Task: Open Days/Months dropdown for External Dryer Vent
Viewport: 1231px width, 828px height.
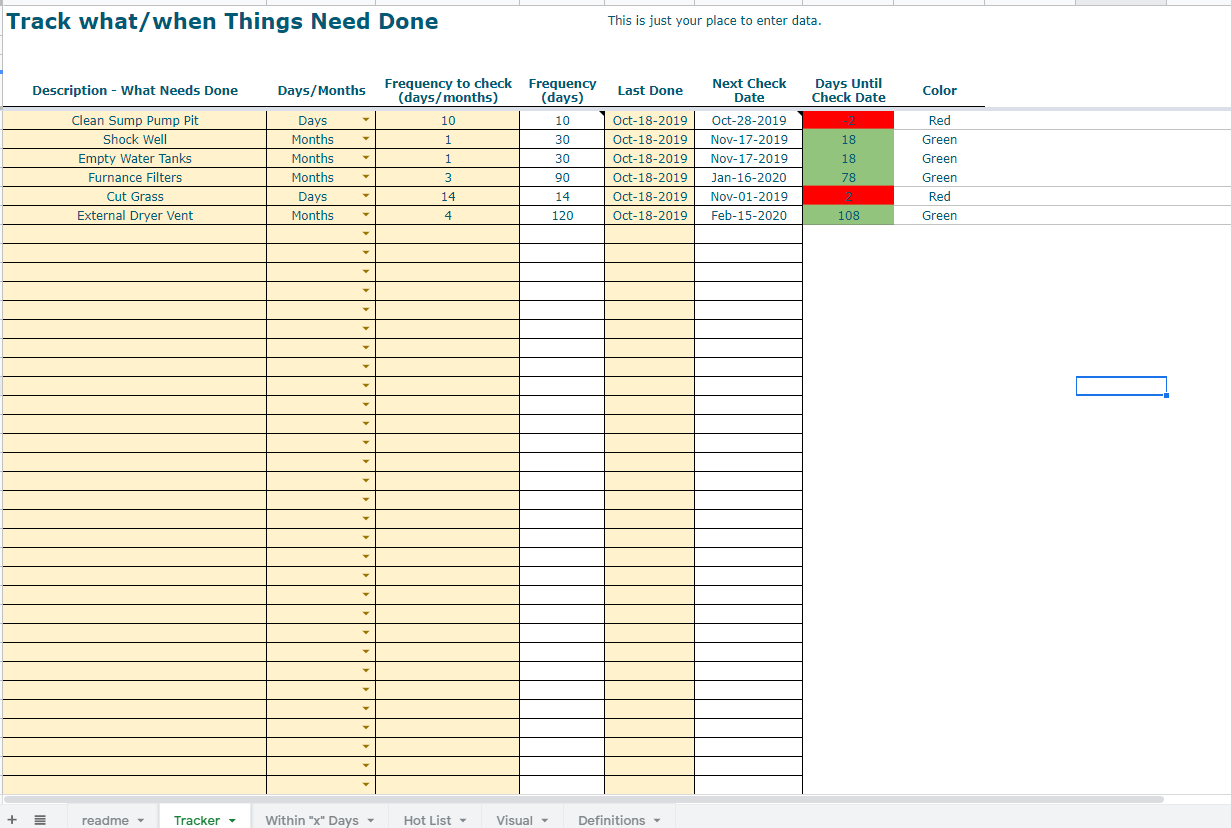Action: pos(366,215)
